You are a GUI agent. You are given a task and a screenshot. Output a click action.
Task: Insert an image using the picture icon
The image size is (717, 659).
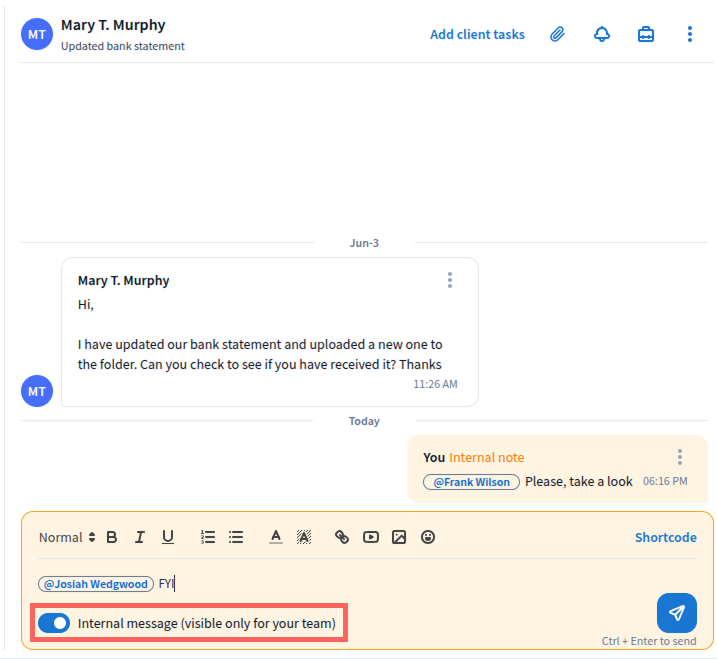click(399, 537)
